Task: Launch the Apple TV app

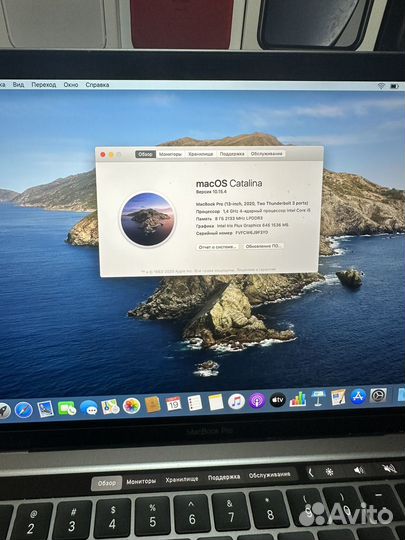Action: point(278,400)
